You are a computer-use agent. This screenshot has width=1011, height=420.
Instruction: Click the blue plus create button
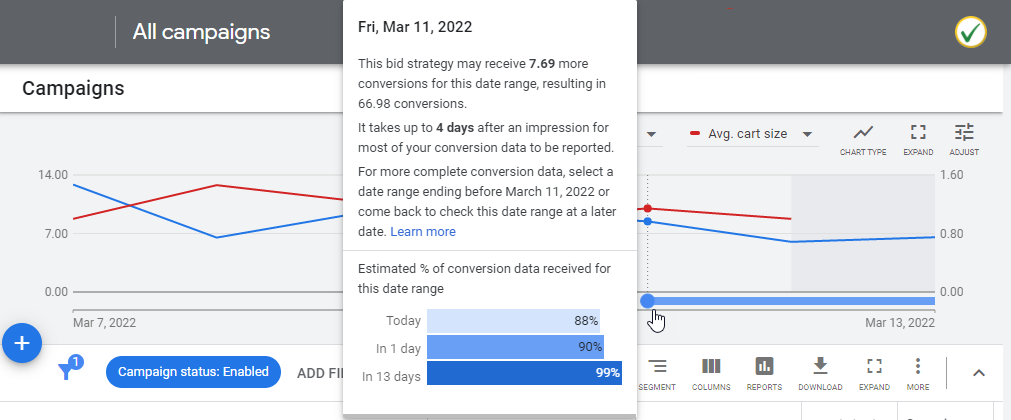(x=22, y=343)
